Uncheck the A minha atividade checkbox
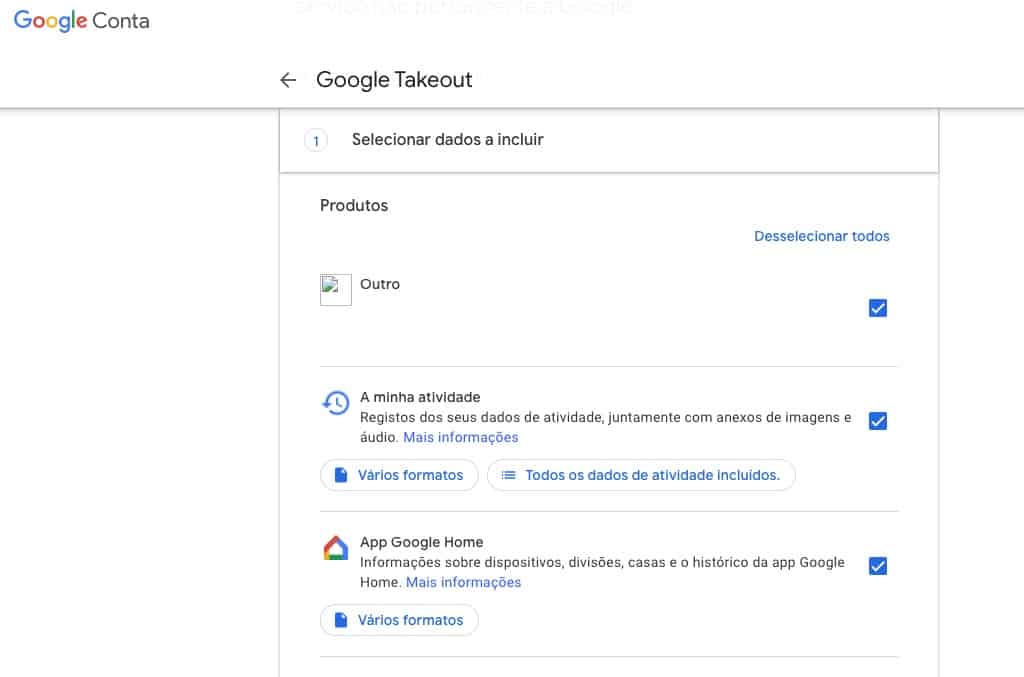Image resolution: width=1024 pixels, height=677 pixels. pyautogui.click(x=878, y=420)
